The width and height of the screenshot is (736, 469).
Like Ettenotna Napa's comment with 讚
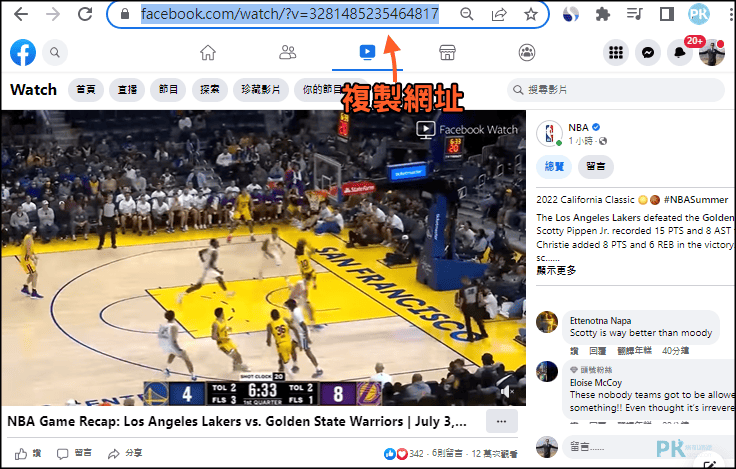[x=575, y=351]
